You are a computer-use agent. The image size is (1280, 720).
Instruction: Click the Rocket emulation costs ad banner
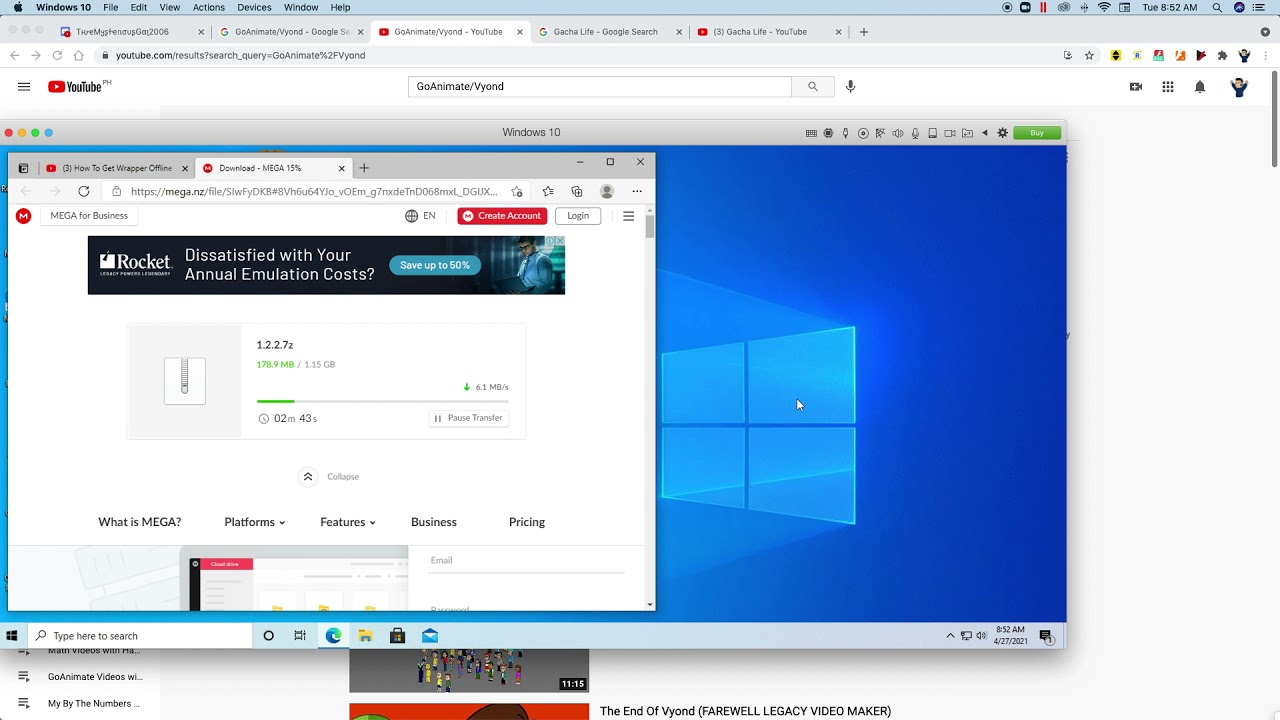(x=326, y=265)
